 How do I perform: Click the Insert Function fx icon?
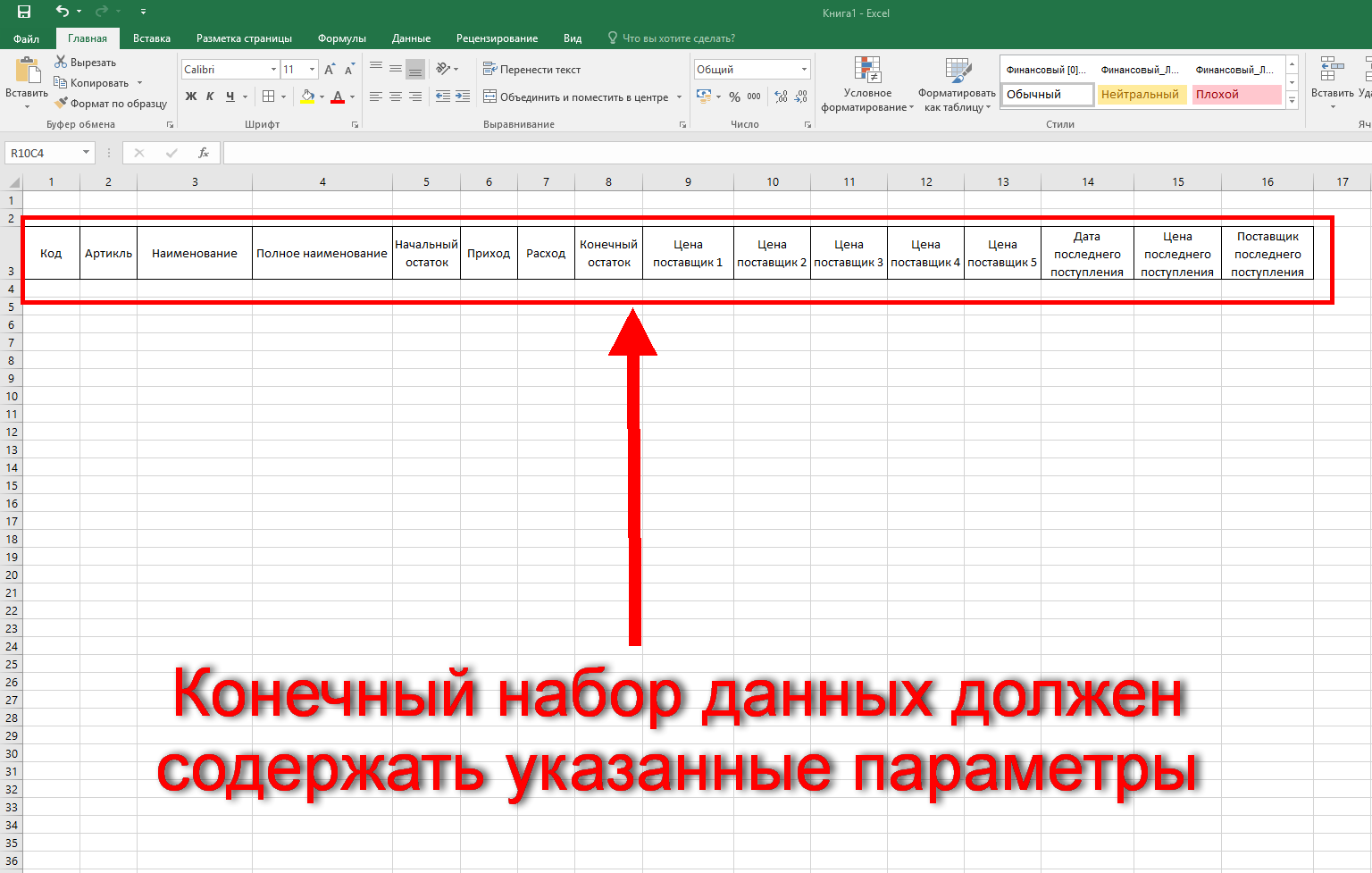pos(204,153)
